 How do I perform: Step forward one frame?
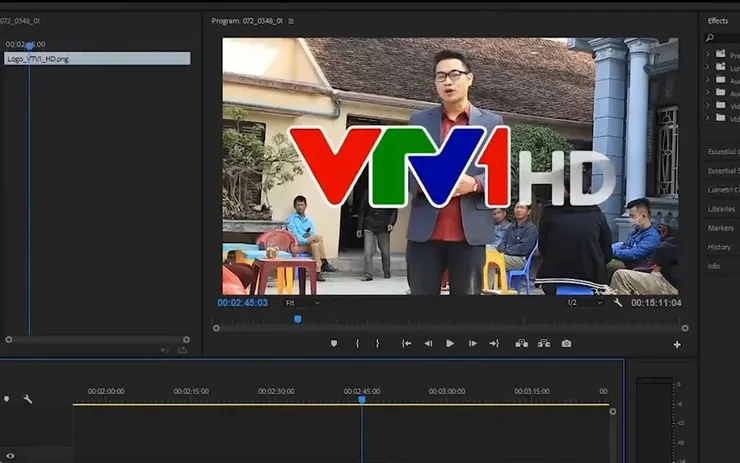pyautogui.click(x=472, y=344)
